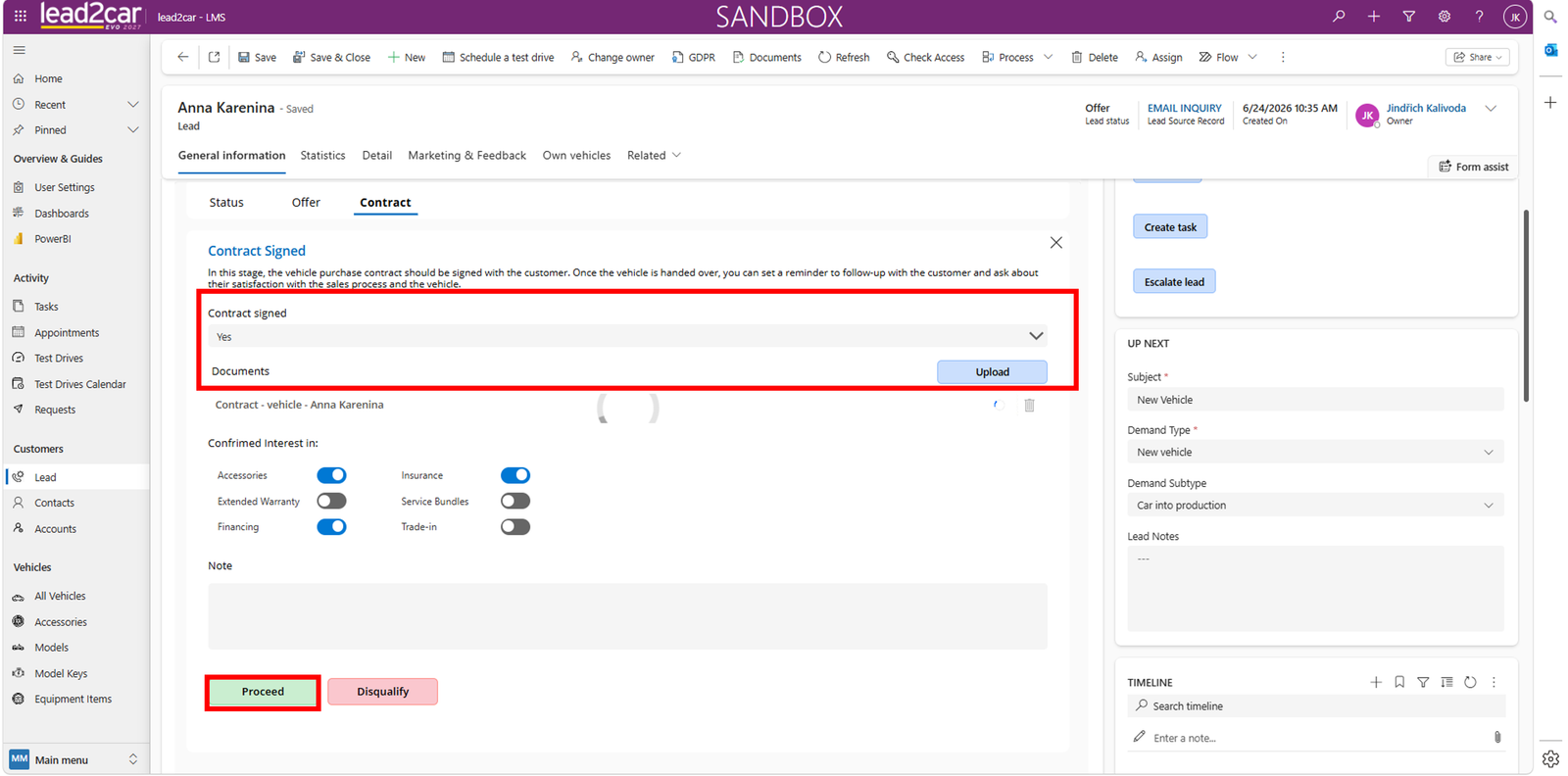The height and width of the screenshot is (776, 1568).
Task: Enable the Service Bundles toggle
Action: 515,501
